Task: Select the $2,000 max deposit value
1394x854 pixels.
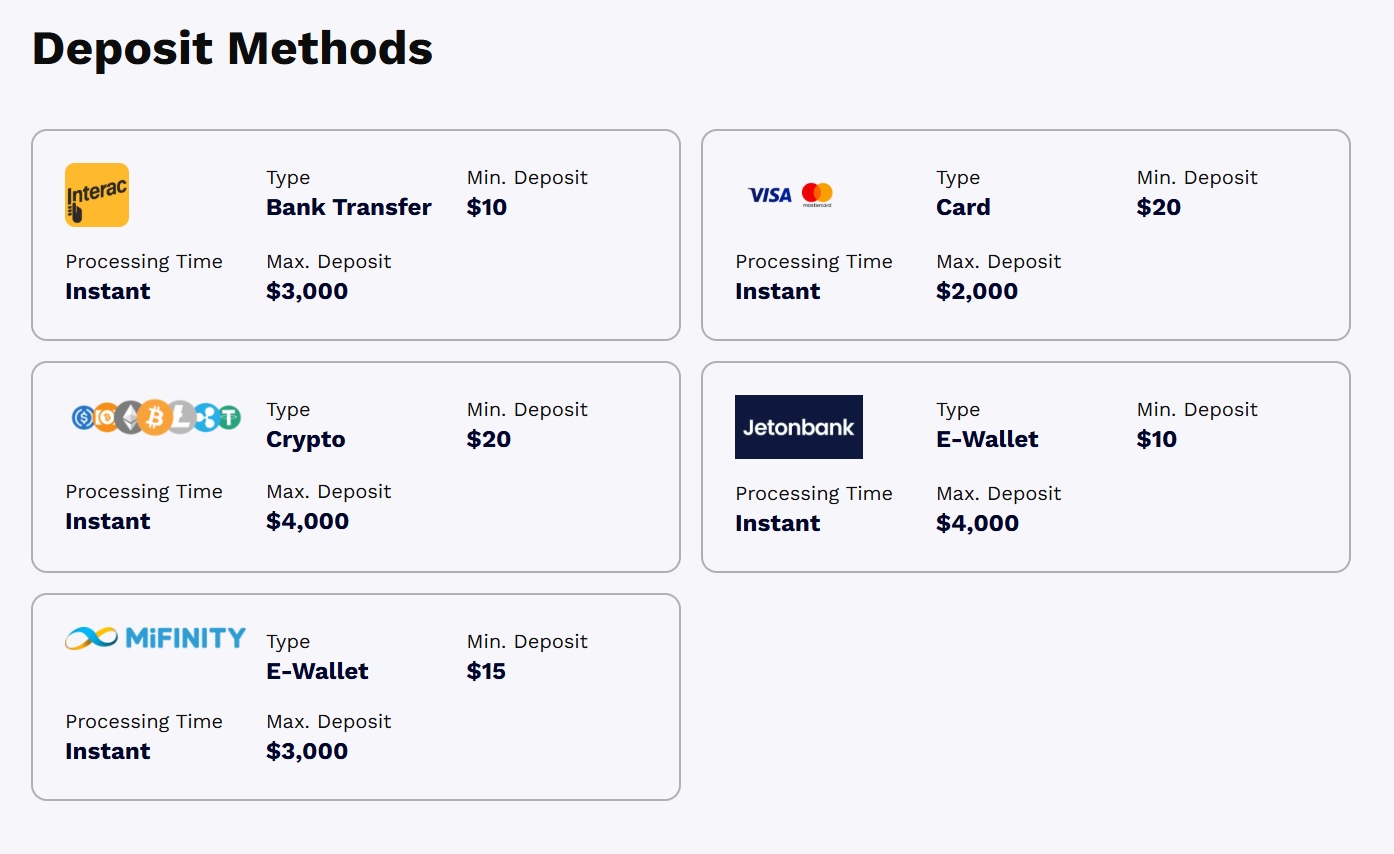Action: point(977,291)
